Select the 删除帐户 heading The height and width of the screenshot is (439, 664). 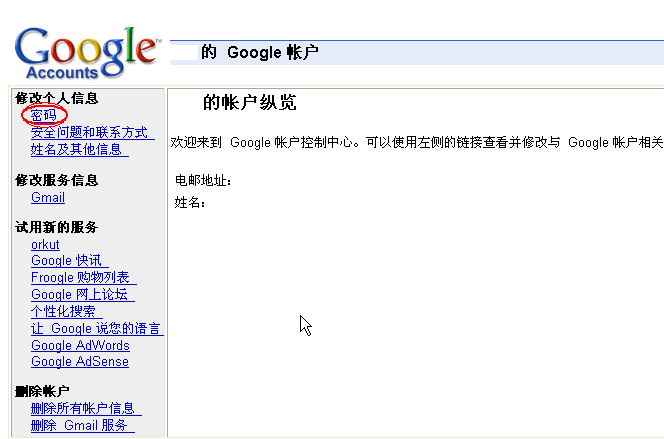pyautogui.click(x=42, y=391)
